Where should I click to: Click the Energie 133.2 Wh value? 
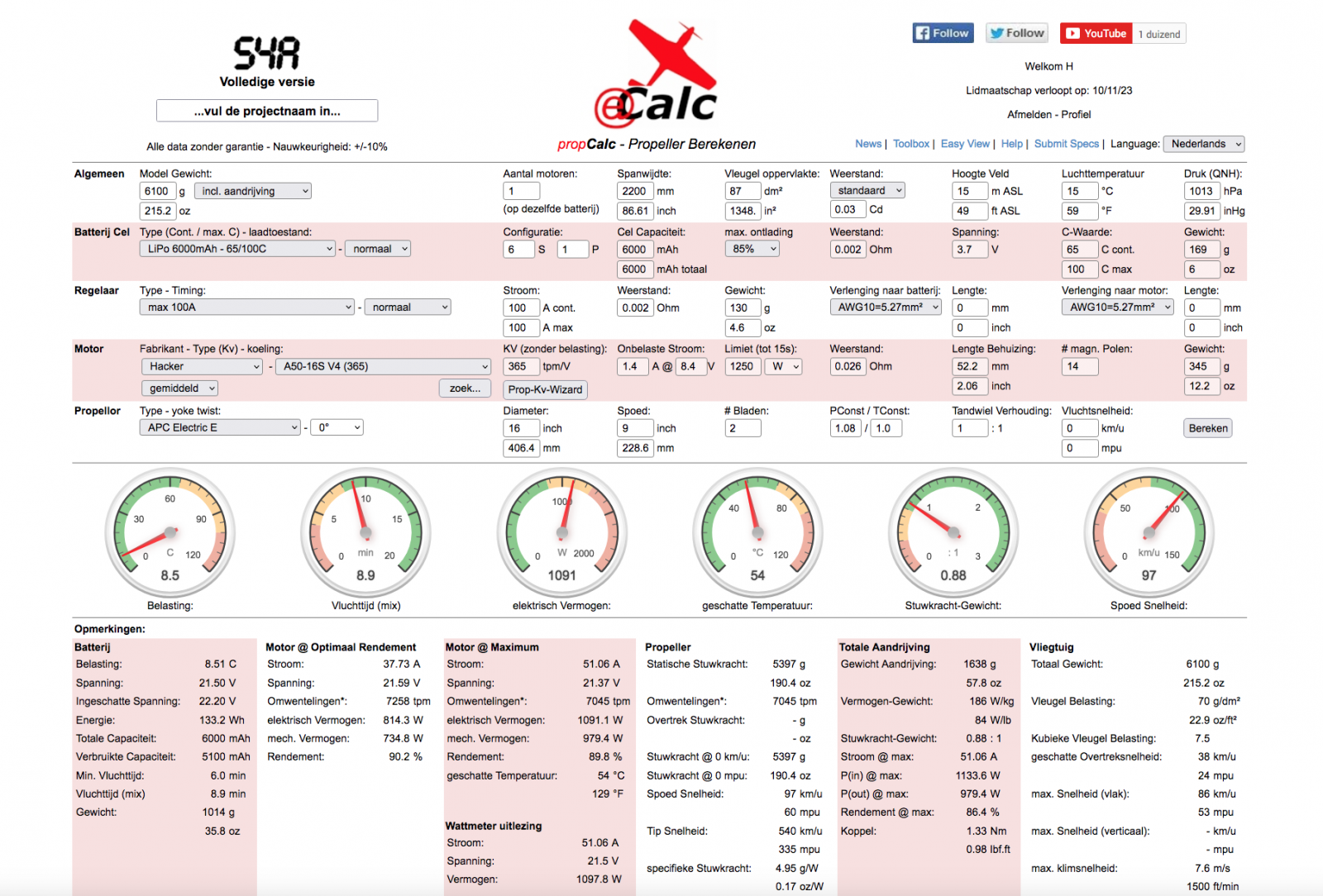tap(222, 720)
